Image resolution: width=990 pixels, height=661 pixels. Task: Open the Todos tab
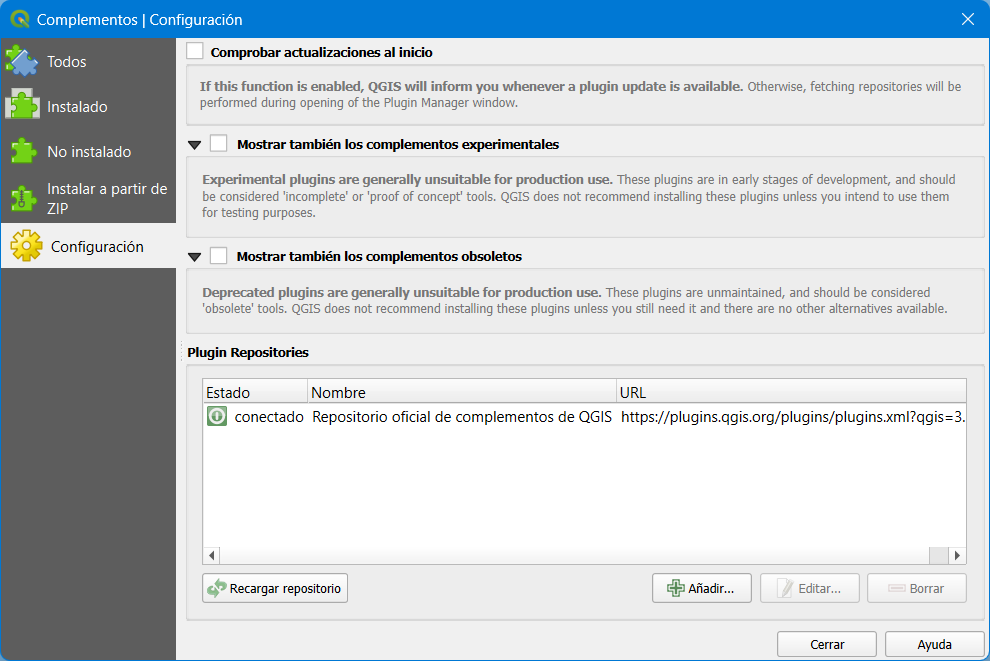(x=88, y=61)
